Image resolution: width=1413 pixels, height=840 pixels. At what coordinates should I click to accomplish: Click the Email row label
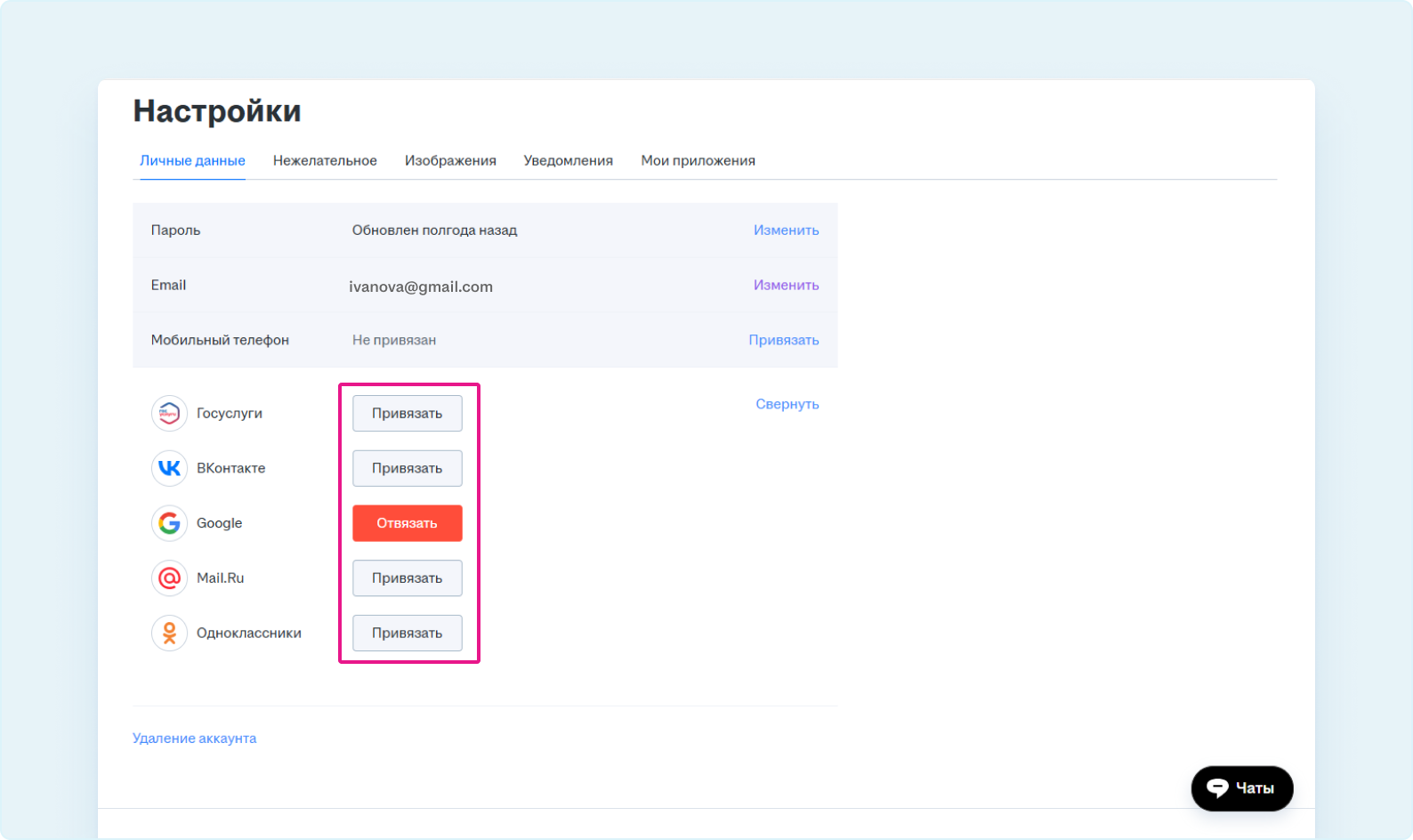(x=168, y=285)
